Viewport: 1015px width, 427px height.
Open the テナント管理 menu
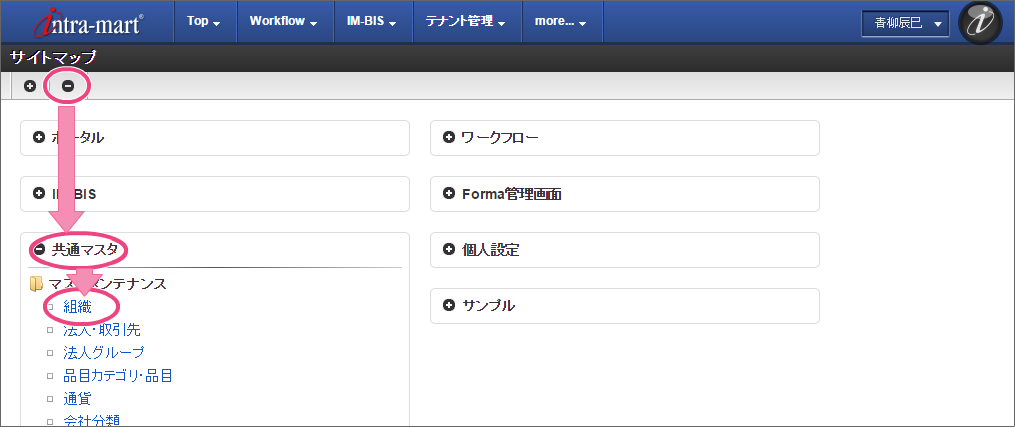(465, 21)
